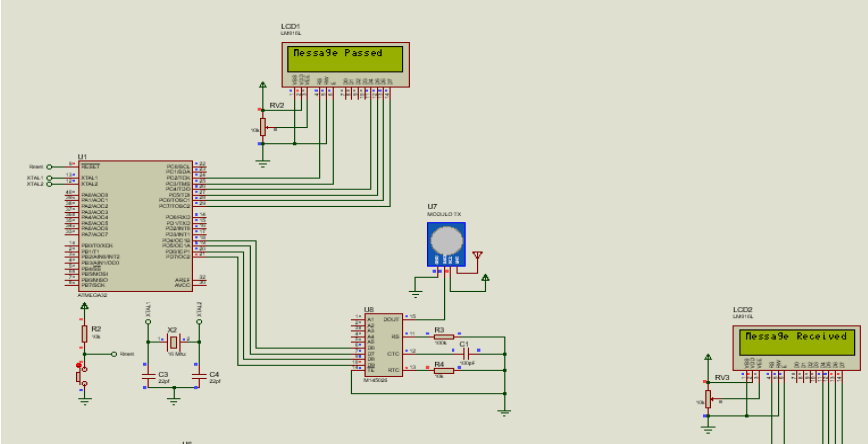Viewport: 868px width, 444px height.
Task: Select capacitor C4
Action: click(x=199, y=376)
